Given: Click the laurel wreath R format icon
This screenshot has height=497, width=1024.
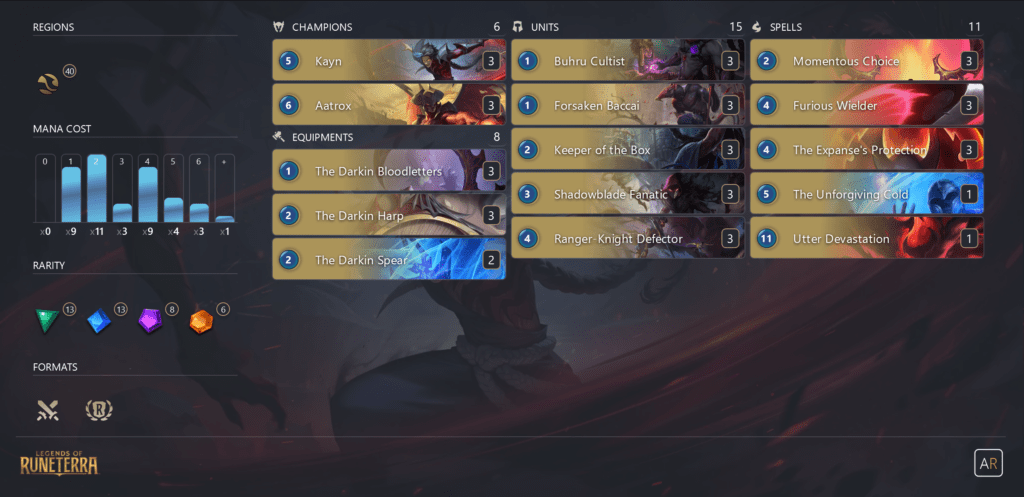Looking at the screenshot, I should click(99, 410).
